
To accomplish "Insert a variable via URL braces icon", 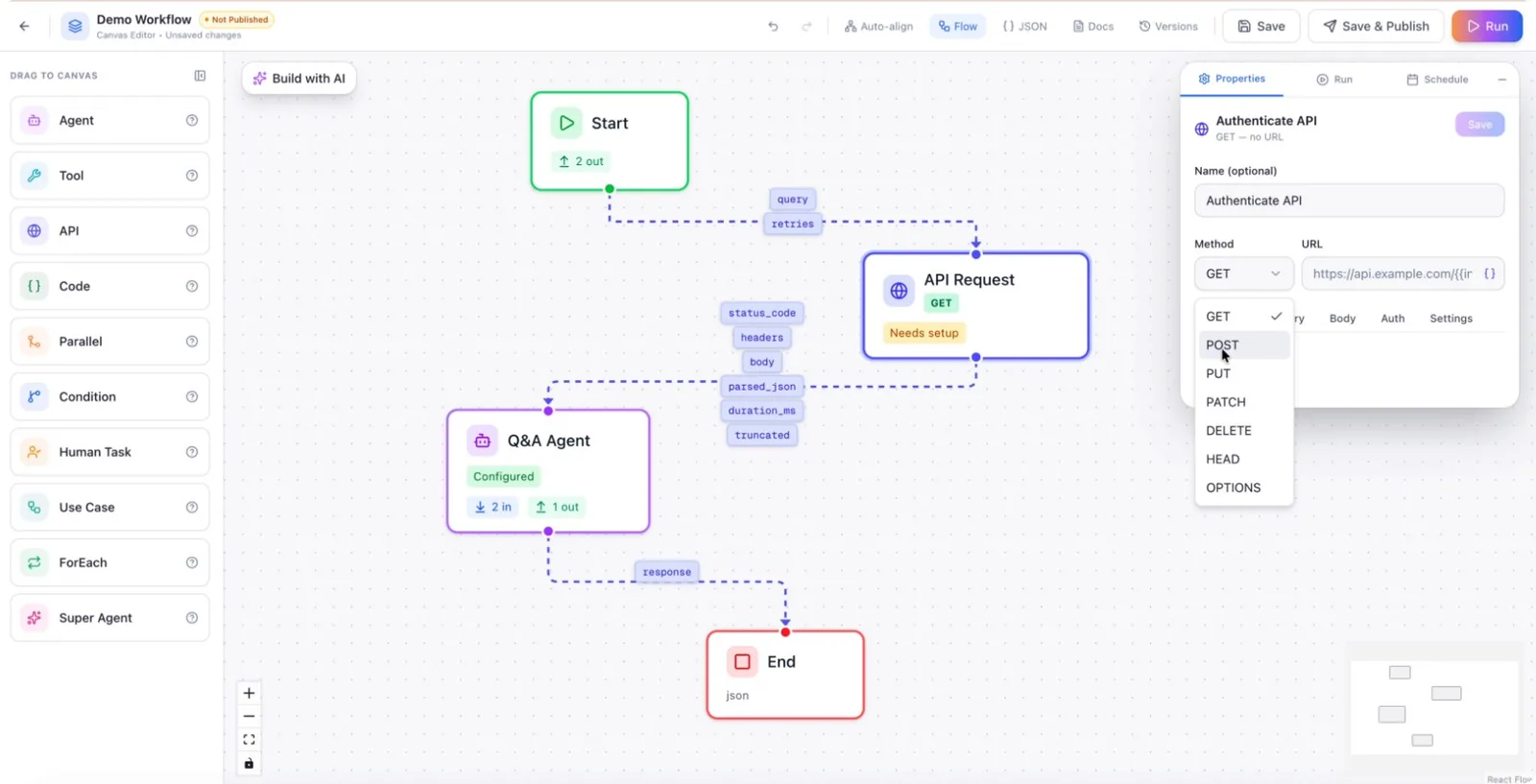I will point(1489,273).
